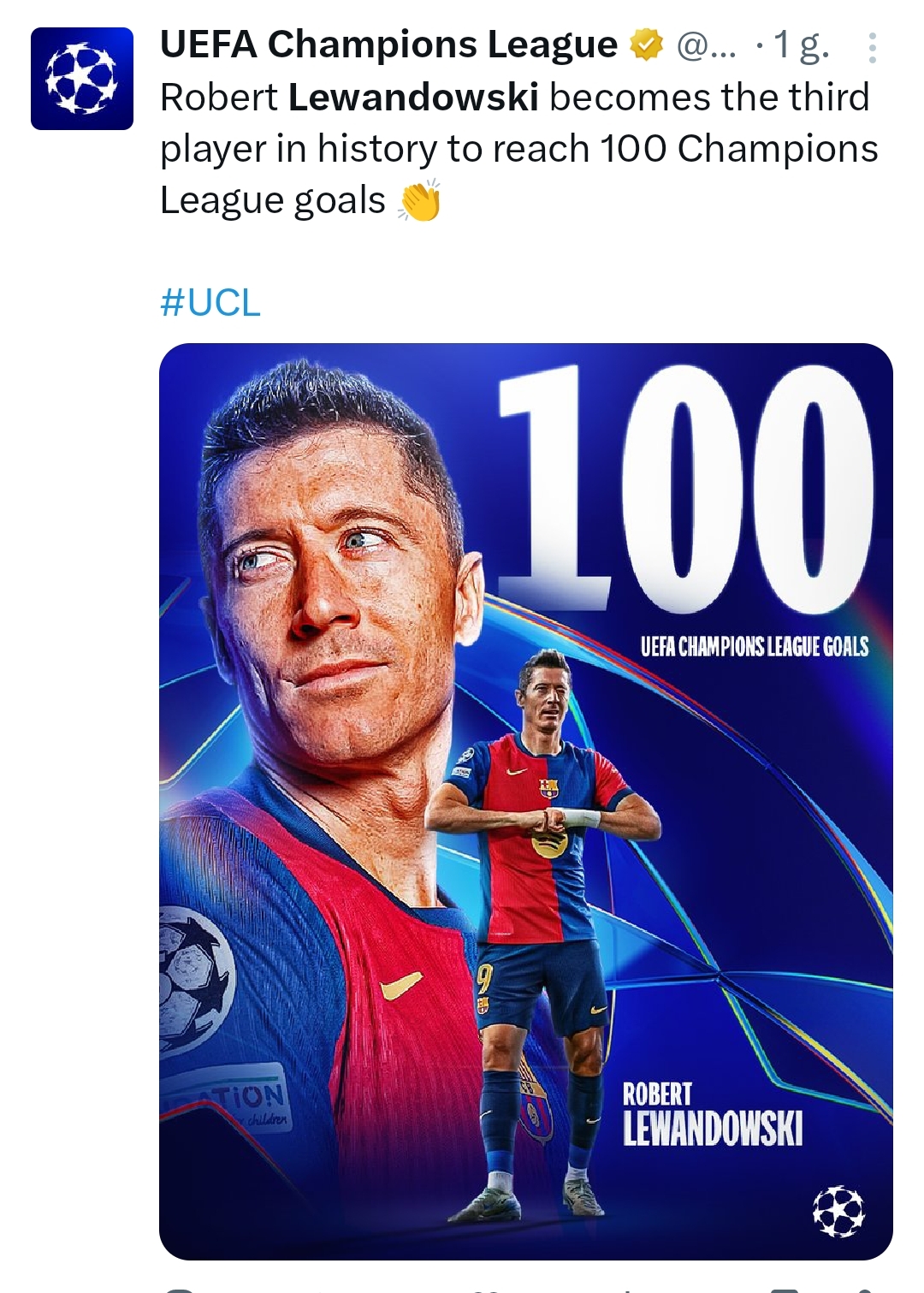Open the three-dot tweet options menu
The image size is (924, 1293).
tap(871, 48)
